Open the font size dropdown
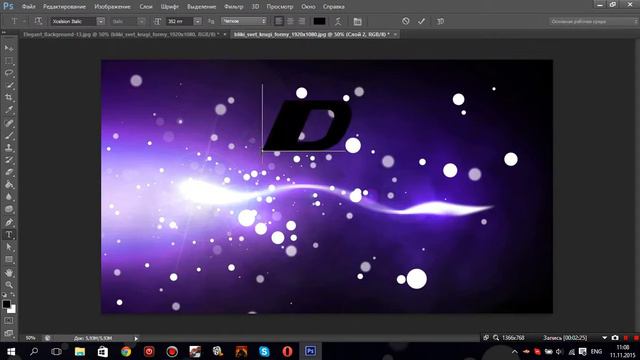Image resolution: width=640 pixels, height=360 pixels. [x=198, y=21]
